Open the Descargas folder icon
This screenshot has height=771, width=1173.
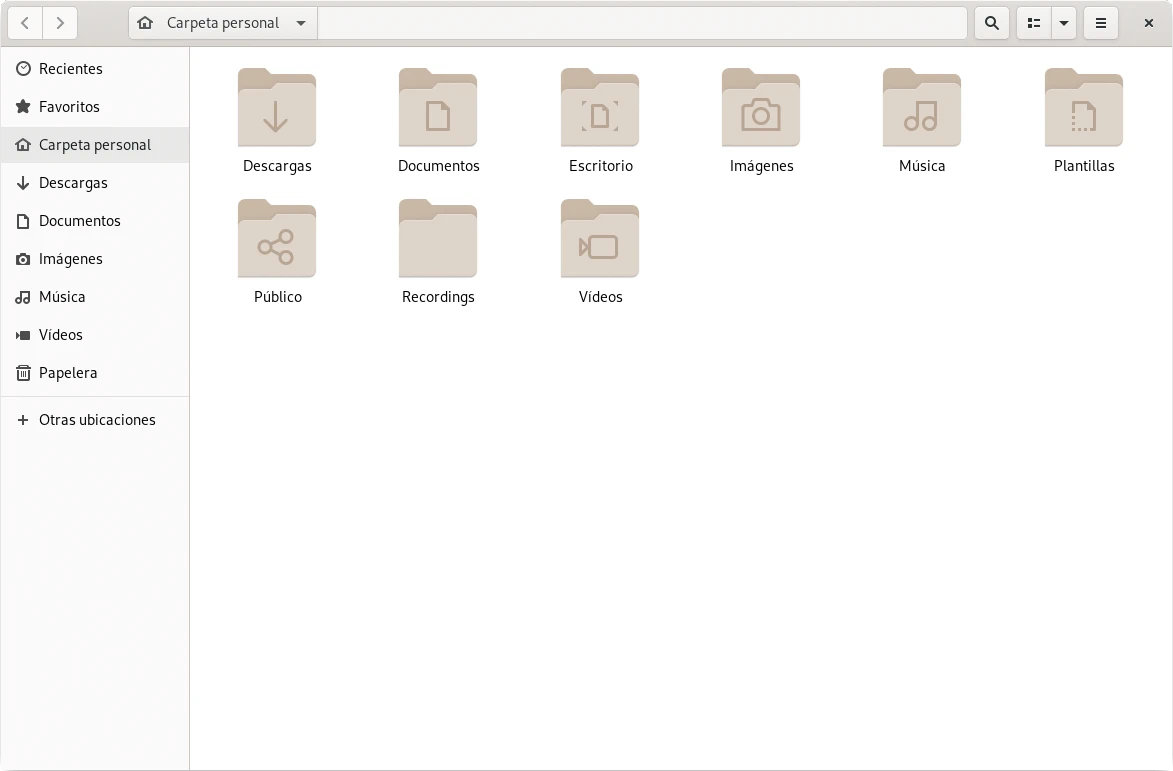click(x=277, y=109)
